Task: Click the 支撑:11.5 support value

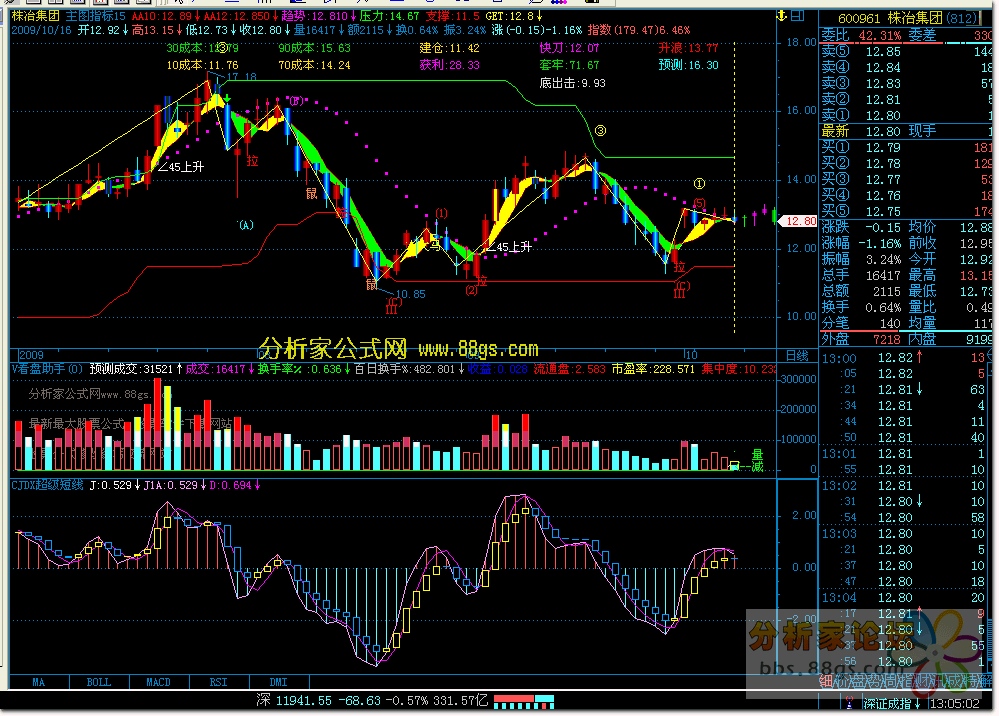Action: (x=452, y=16)
